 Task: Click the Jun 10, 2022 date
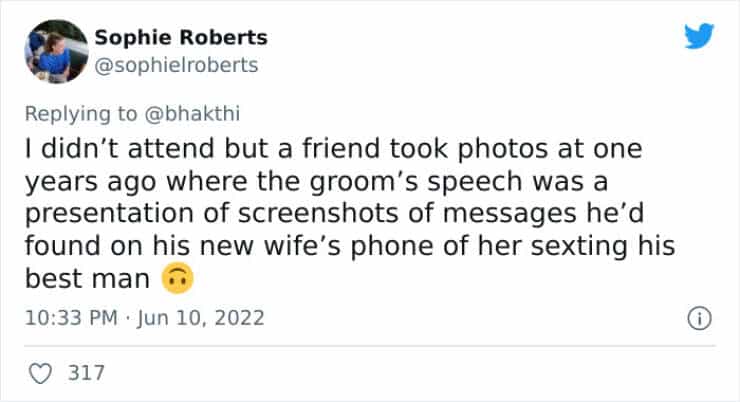(206, 319)
